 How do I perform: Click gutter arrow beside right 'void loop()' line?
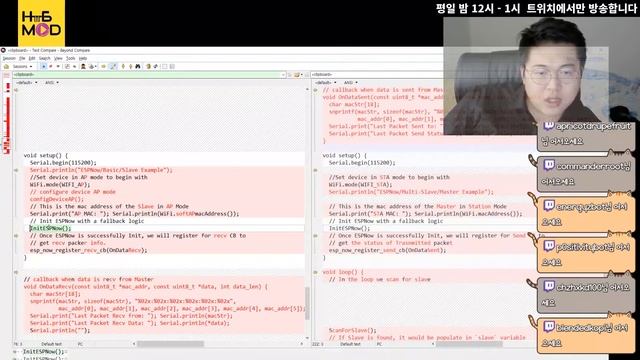pyautogui.click(x=316, y=272)
